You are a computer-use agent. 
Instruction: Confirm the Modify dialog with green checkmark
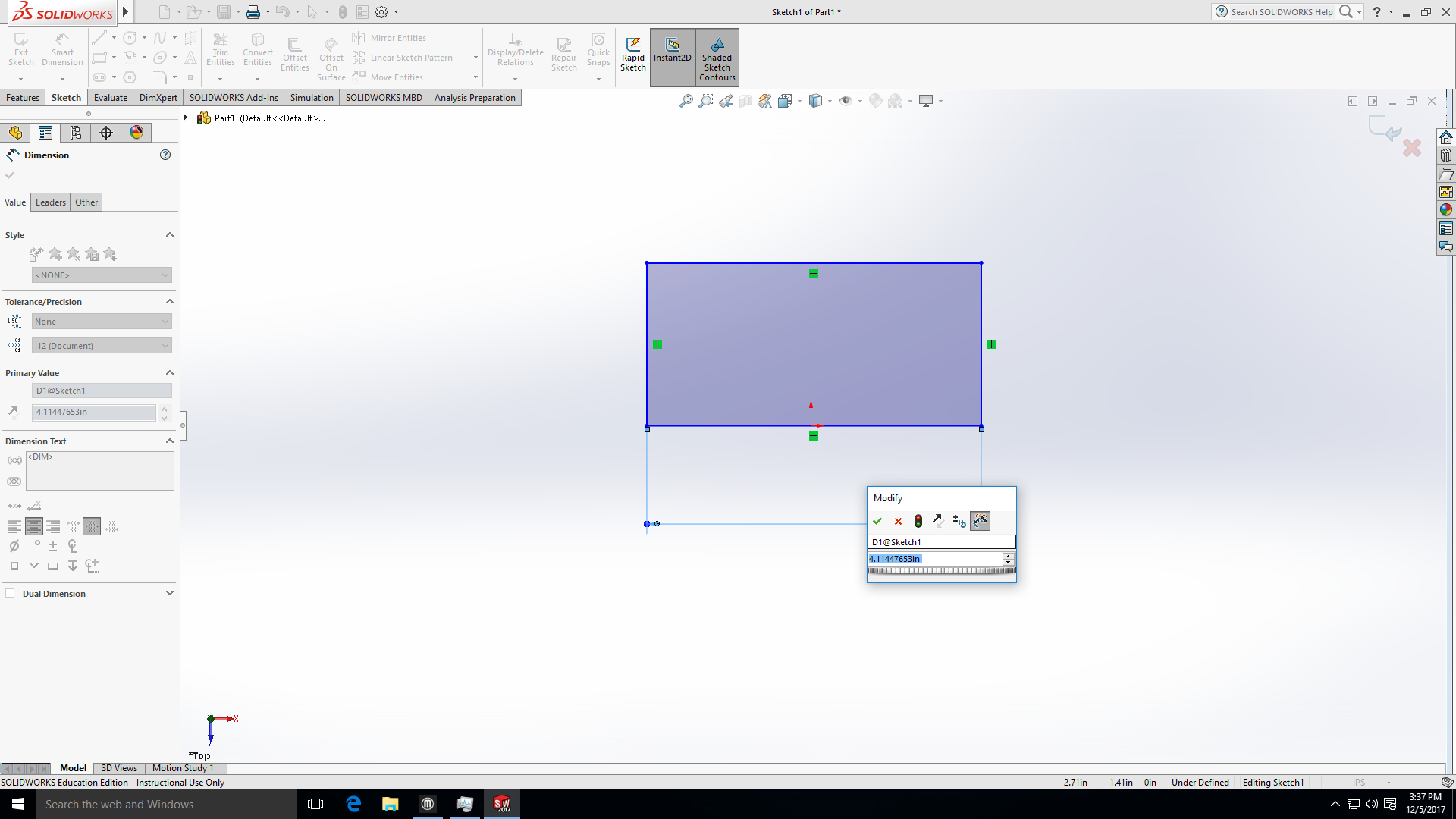[x=877, y=521]
